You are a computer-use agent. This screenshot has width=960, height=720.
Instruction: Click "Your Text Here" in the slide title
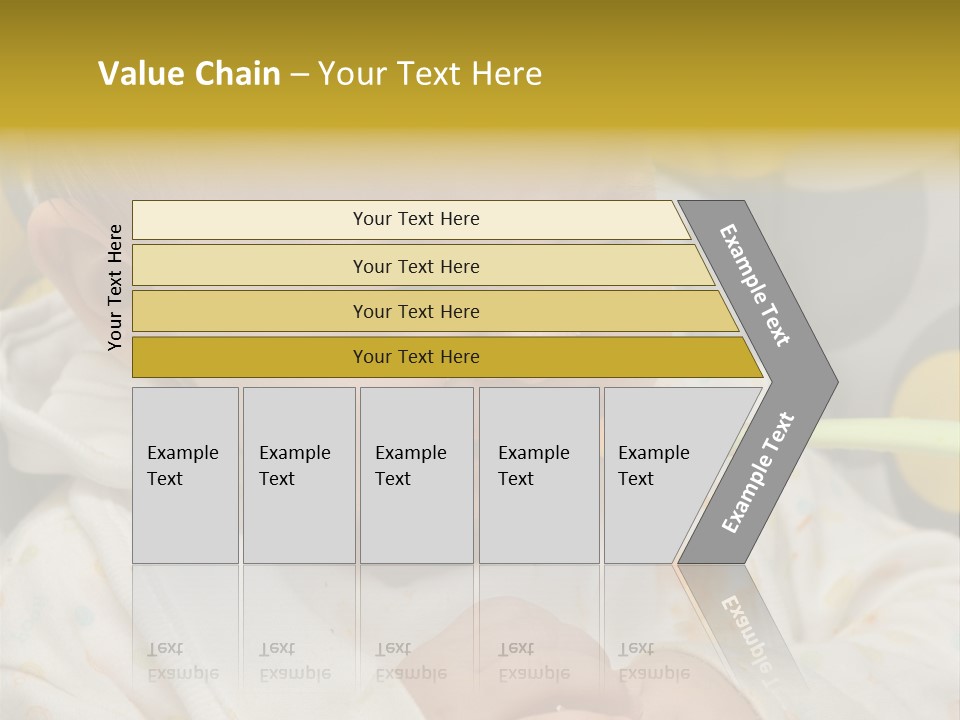pyautogui.click(x=430, y=74)
